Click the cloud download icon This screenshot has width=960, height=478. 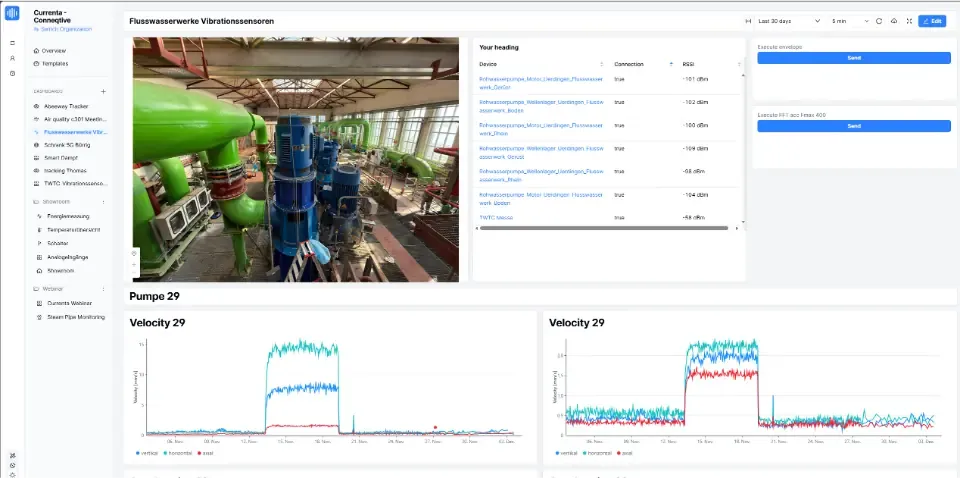(x=894, y=21)
